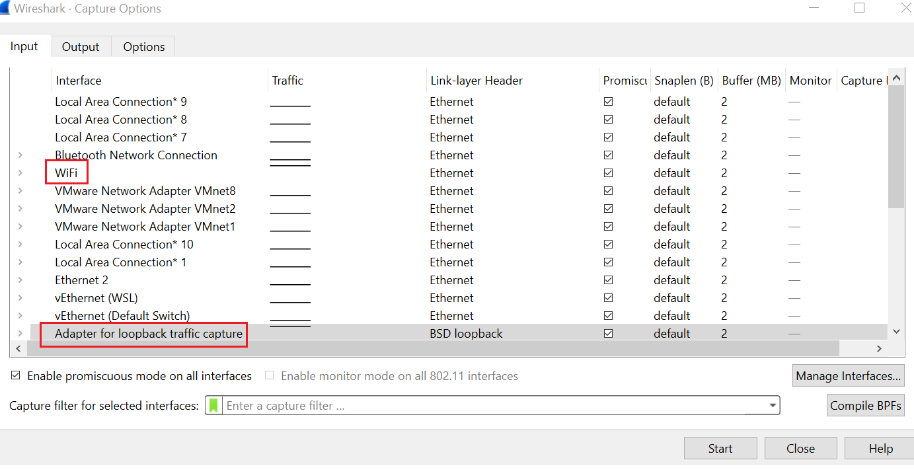Image resolution: width=914 pixels, height=469 pixels.
Task: Open the capture filter dropdown arrow
Action: point(772,406)
